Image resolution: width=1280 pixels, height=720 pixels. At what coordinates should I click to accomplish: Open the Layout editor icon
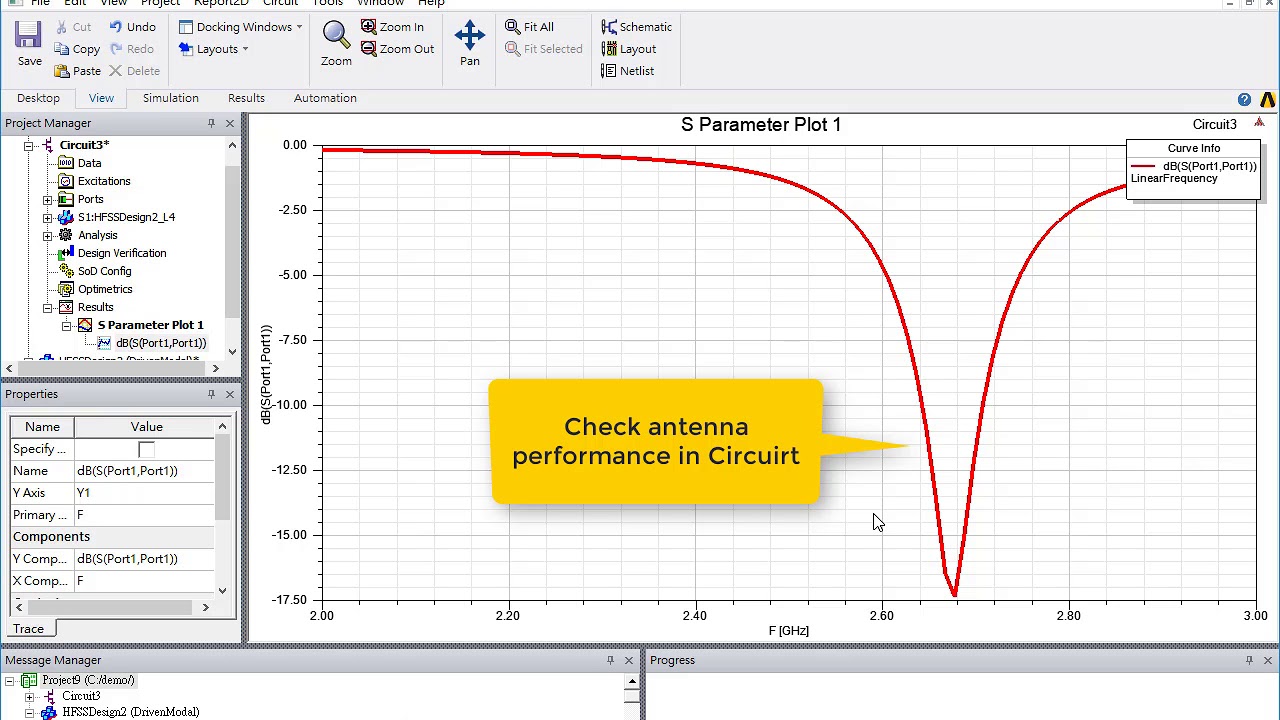tap(609, 49)
